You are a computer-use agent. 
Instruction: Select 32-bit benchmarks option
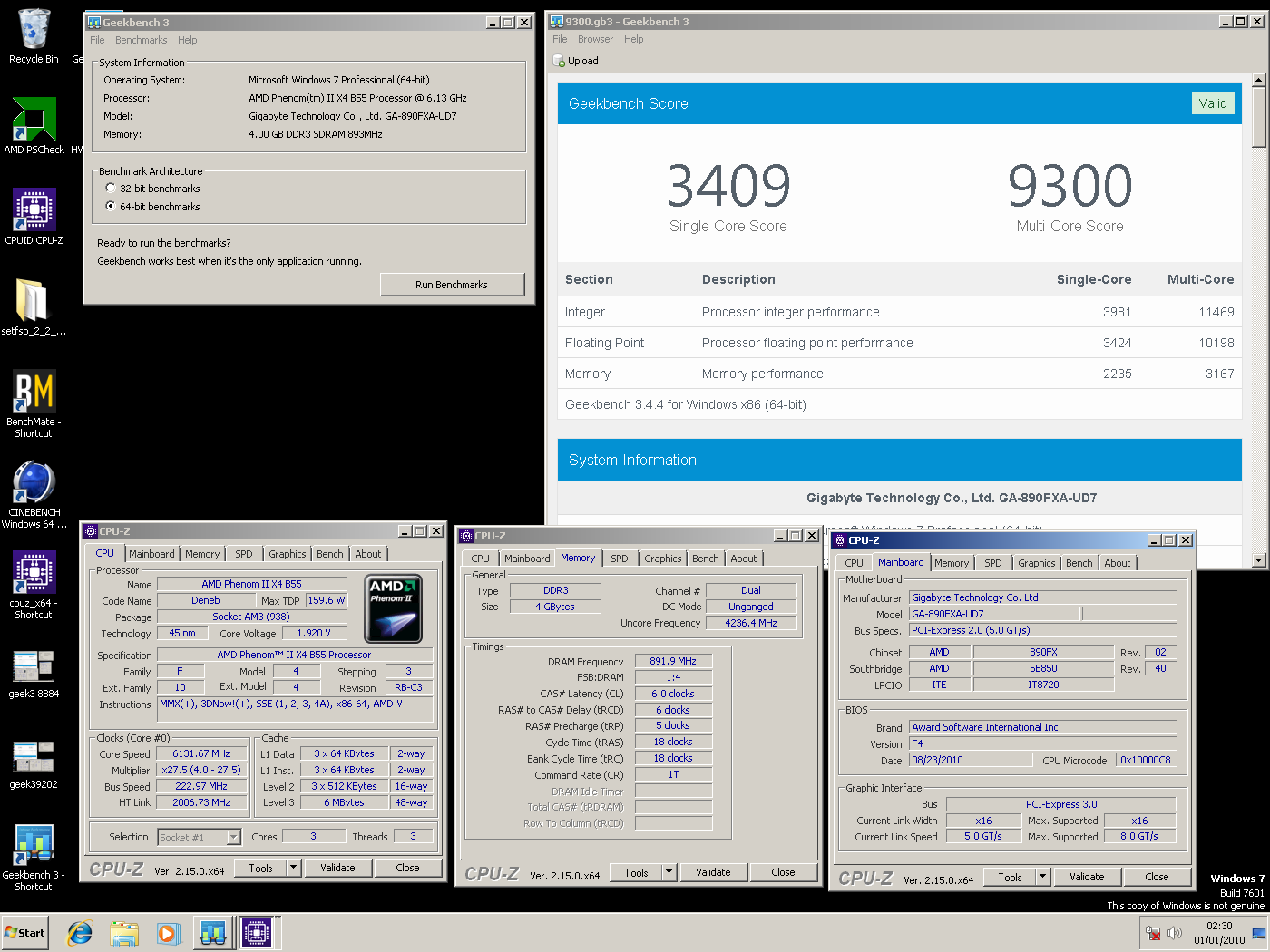111,189
